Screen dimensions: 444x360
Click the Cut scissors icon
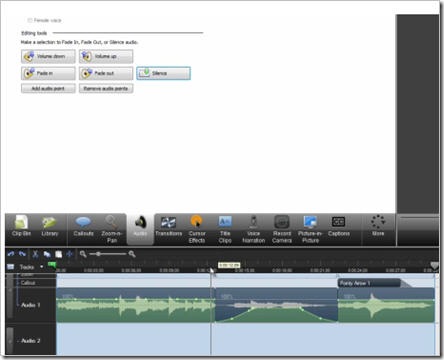point(35,254)
